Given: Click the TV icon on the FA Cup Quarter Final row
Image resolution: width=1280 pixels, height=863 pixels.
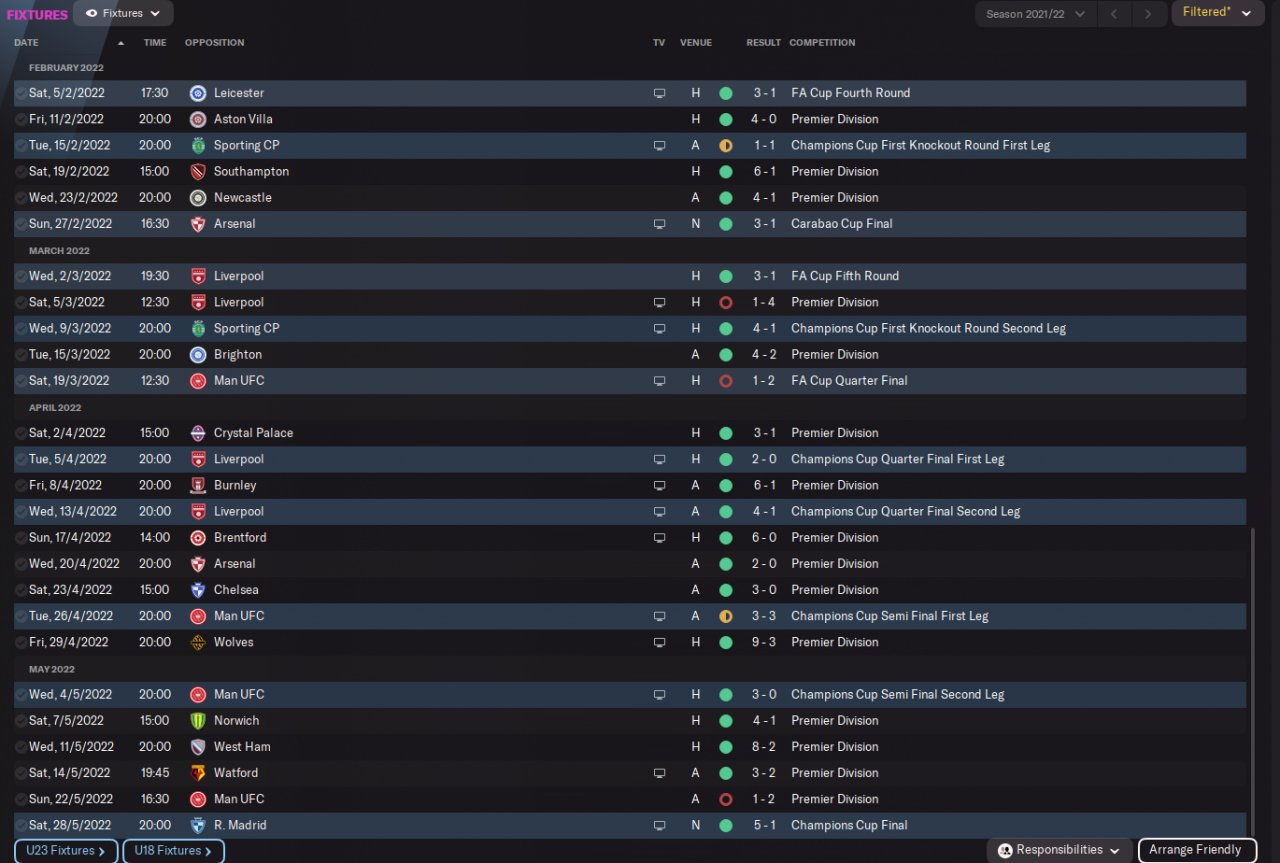Looking at the screenshot, I should click(x=659, y=381).
